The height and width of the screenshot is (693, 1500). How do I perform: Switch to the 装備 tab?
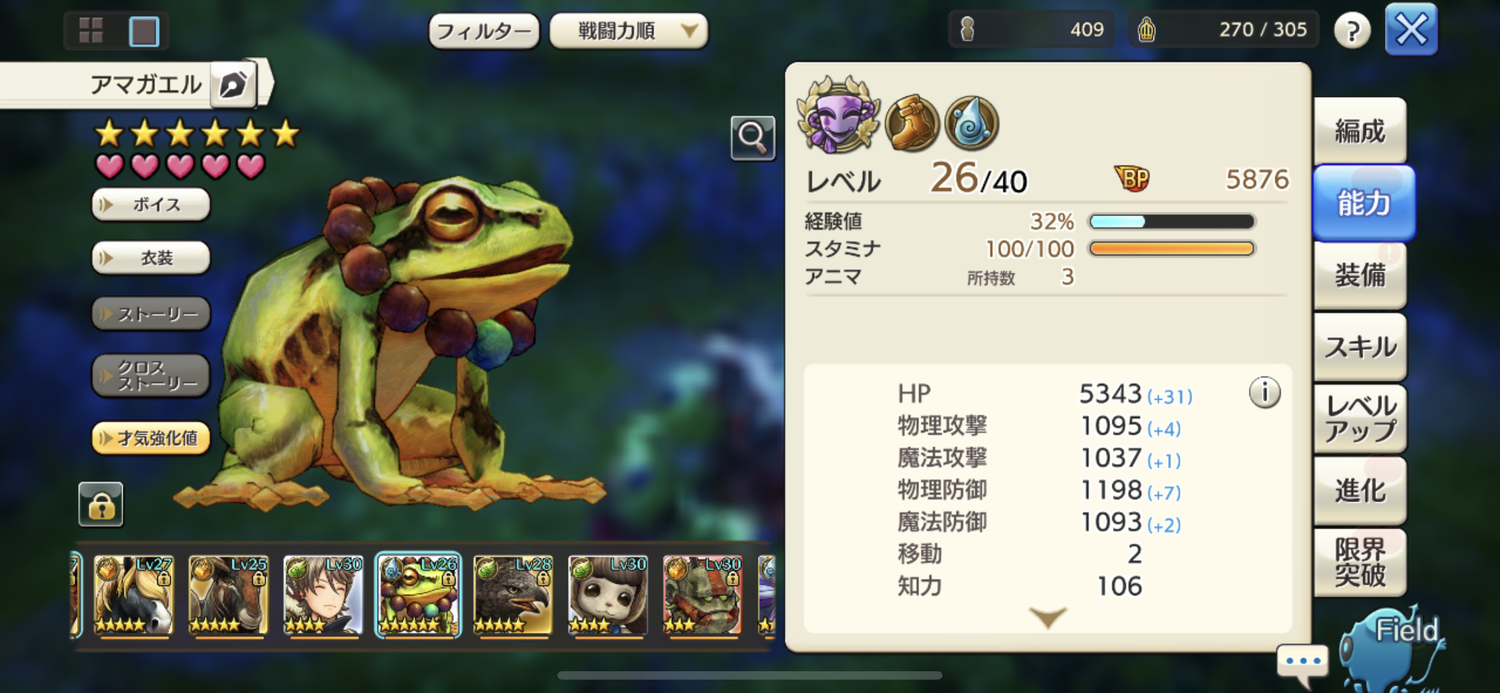[x=1360, y=275]
